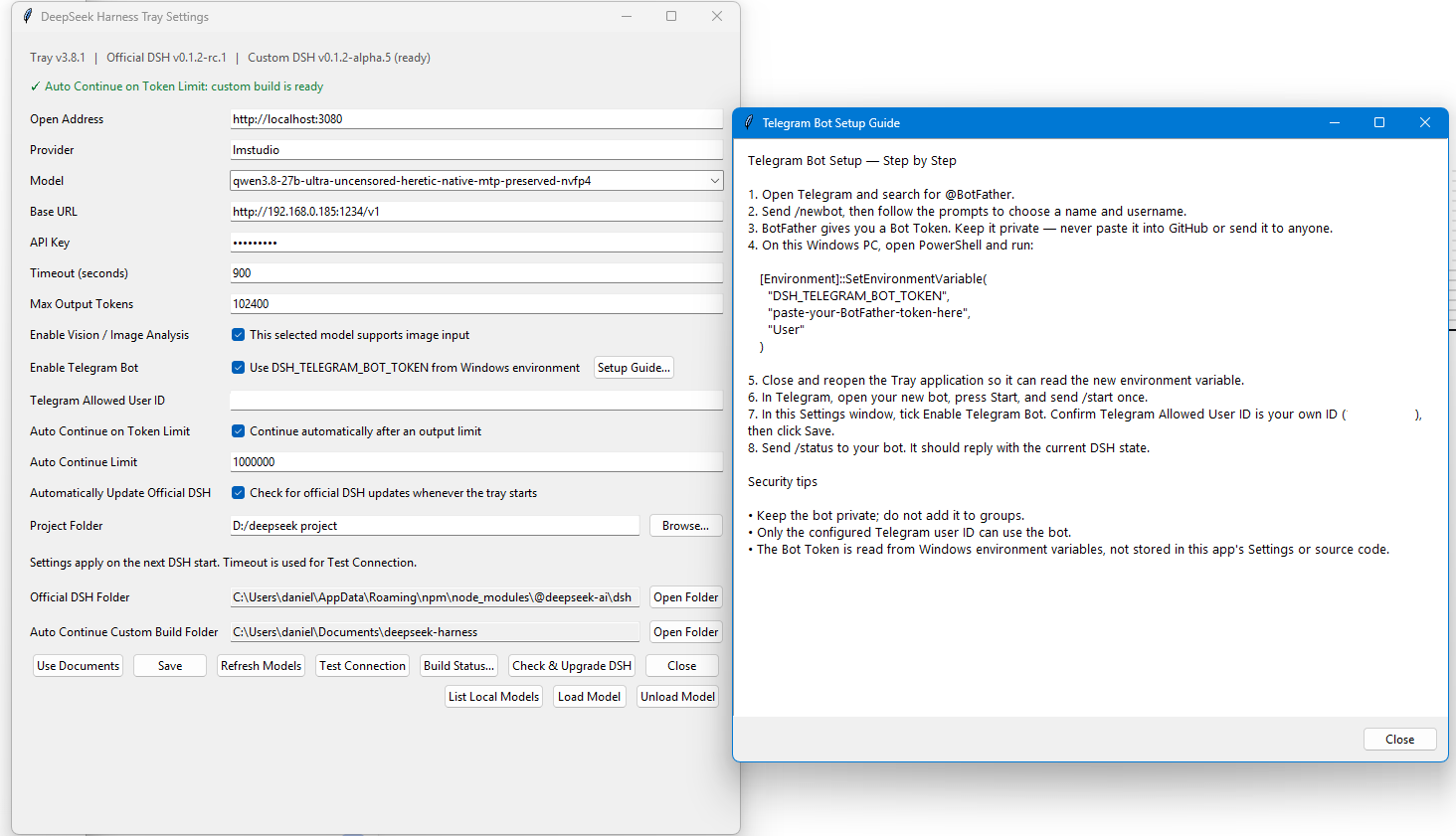Click the Open Address input field

tap(476, 119)
